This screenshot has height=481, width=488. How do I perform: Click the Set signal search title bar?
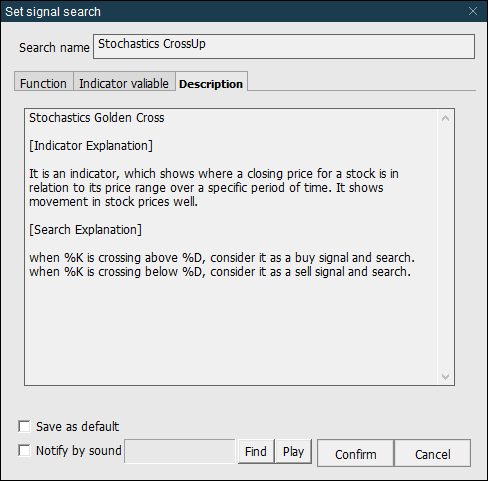(233, 11)
